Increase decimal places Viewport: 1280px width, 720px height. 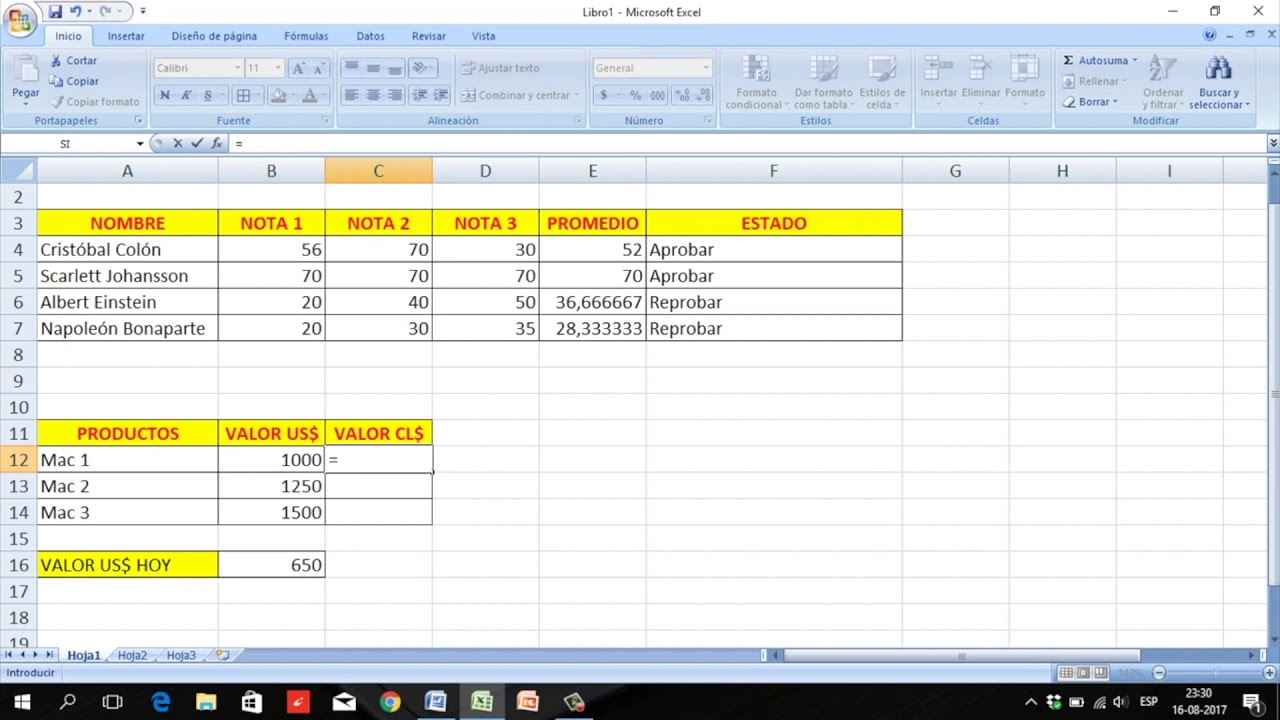(x=682, y=95)
